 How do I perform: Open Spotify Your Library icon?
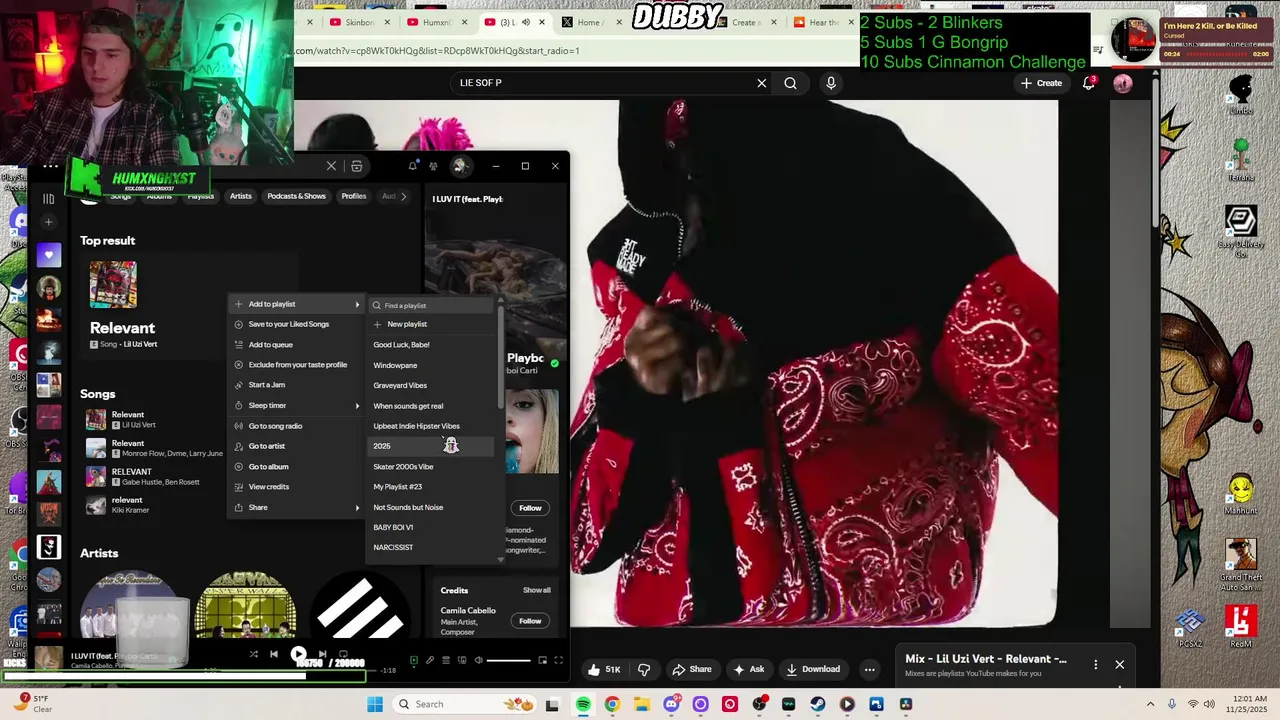point(48,198)
